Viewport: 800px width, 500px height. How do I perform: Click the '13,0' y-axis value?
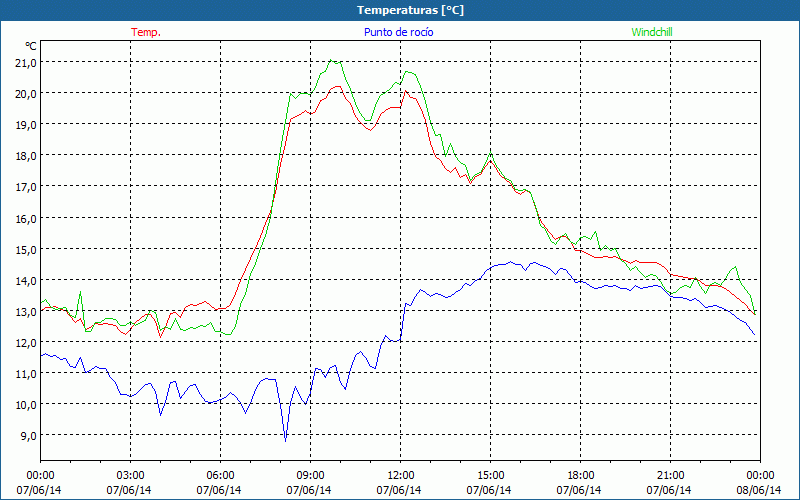click(x=27, y=311)
